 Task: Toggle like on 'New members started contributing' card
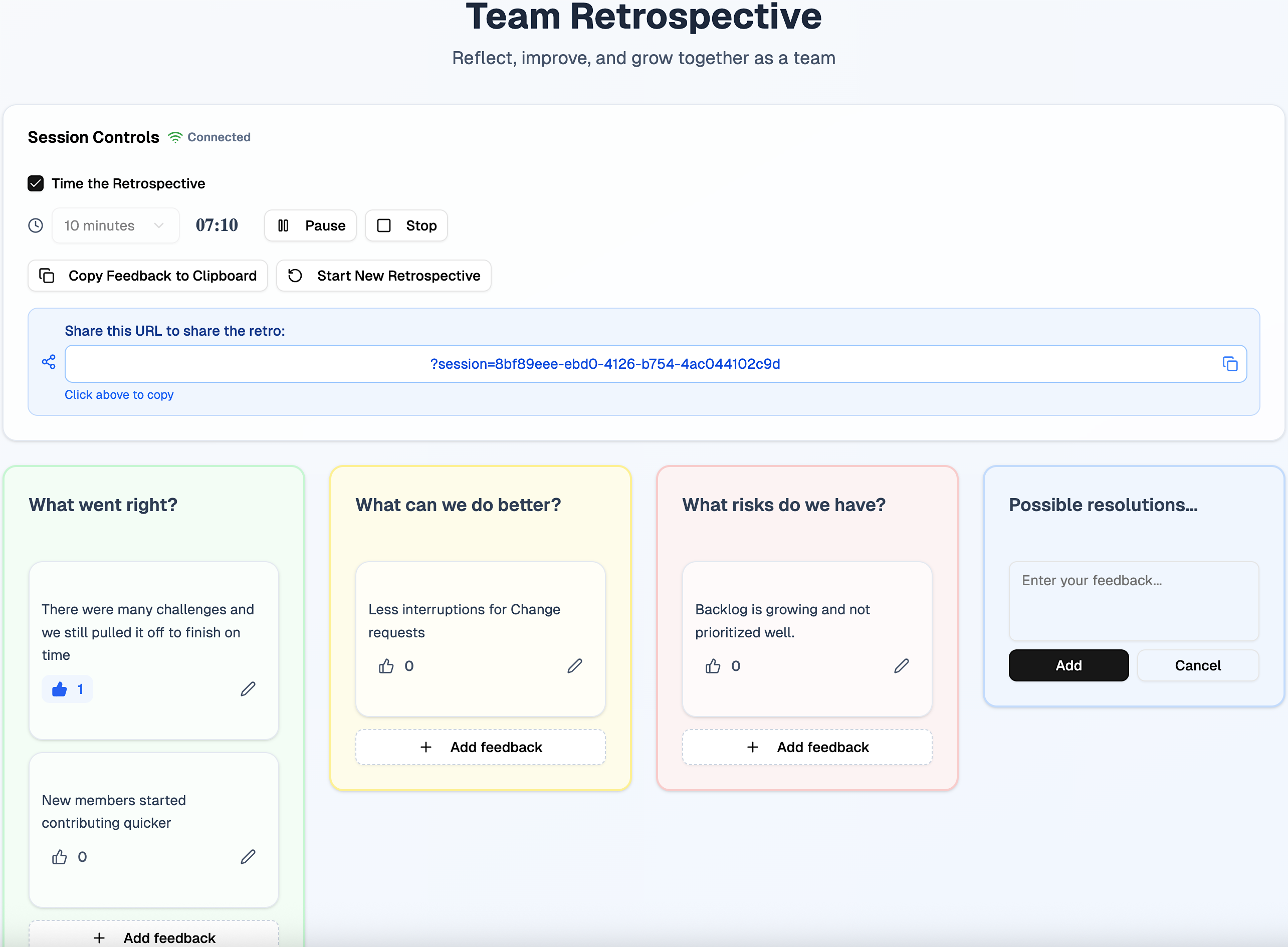pyautogui.click(x=60, y=856)
